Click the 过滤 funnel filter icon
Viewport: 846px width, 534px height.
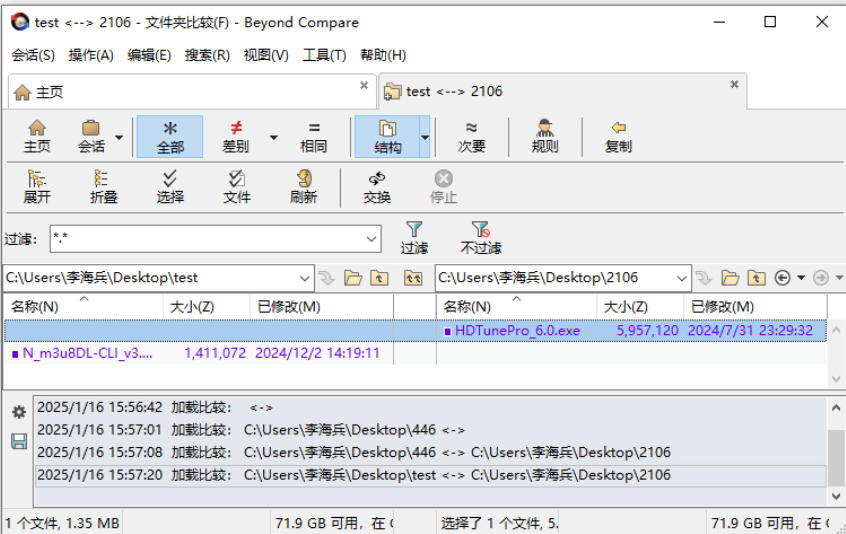(414, 238)
